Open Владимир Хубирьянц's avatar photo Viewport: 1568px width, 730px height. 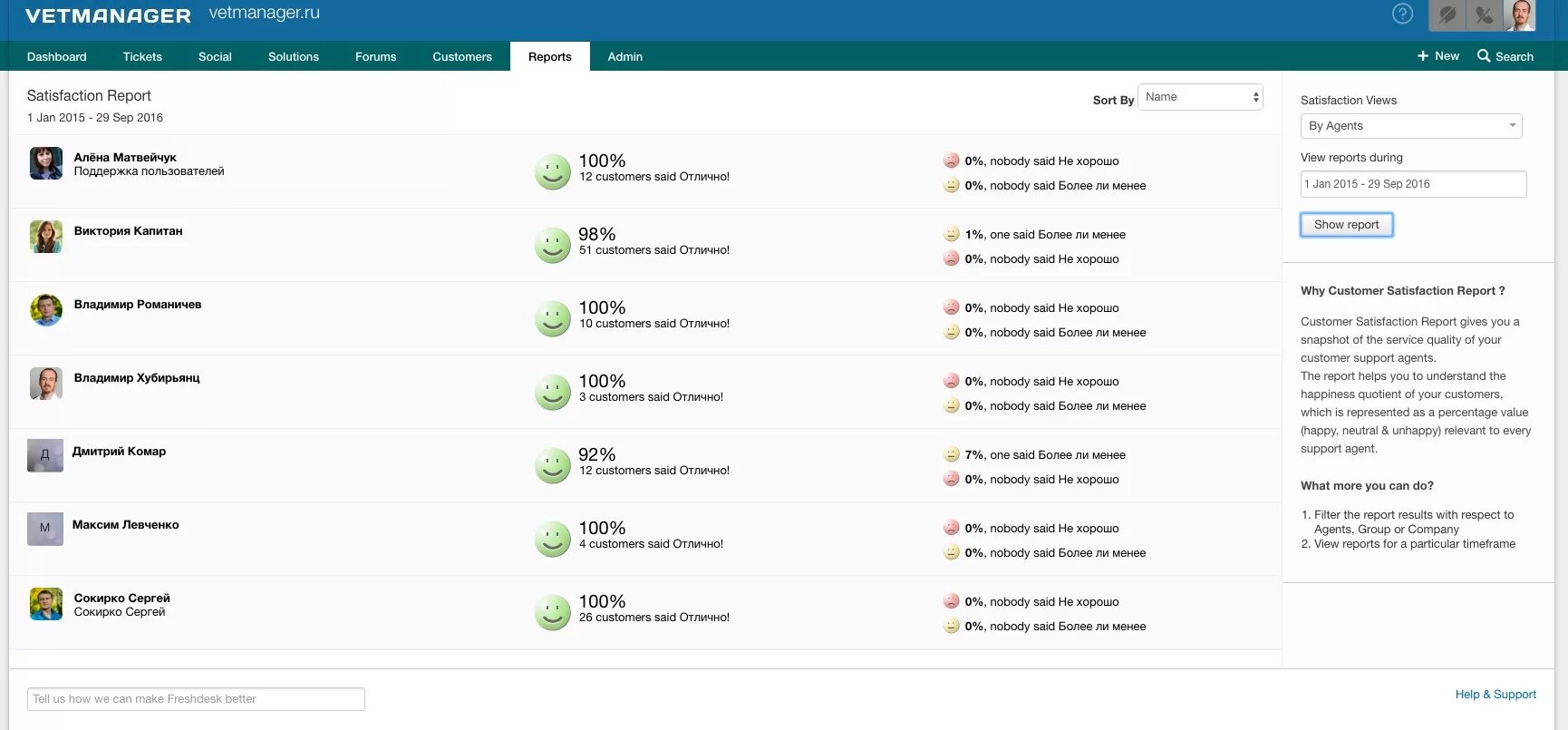pyautogui.click(x=46, y=384)
